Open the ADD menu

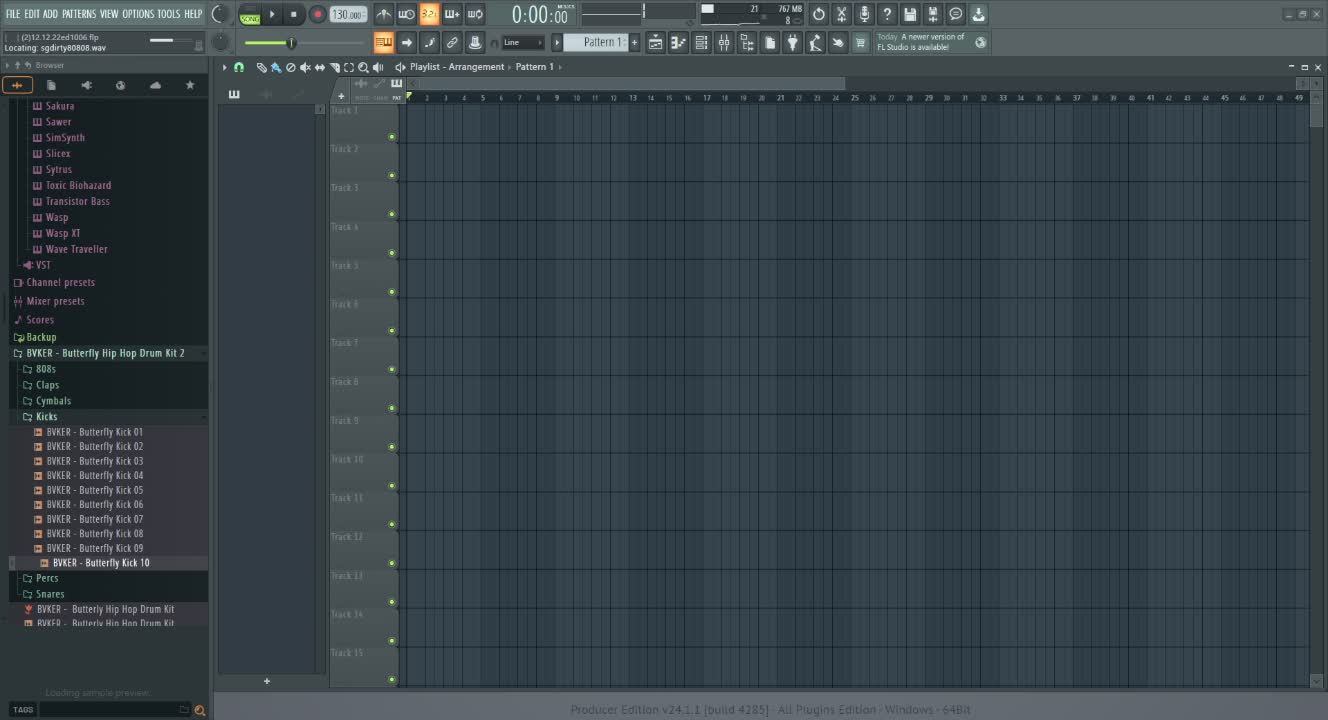51,14
